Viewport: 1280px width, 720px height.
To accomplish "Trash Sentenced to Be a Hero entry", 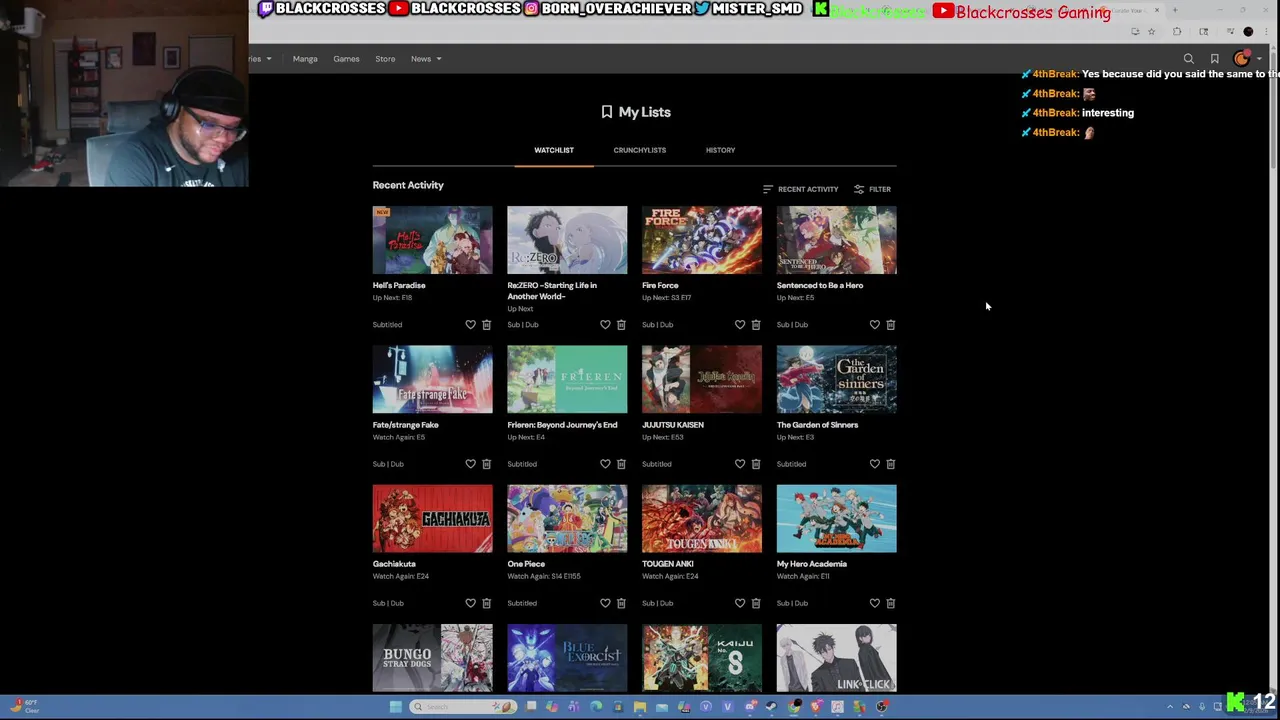I will pos(891,325).
